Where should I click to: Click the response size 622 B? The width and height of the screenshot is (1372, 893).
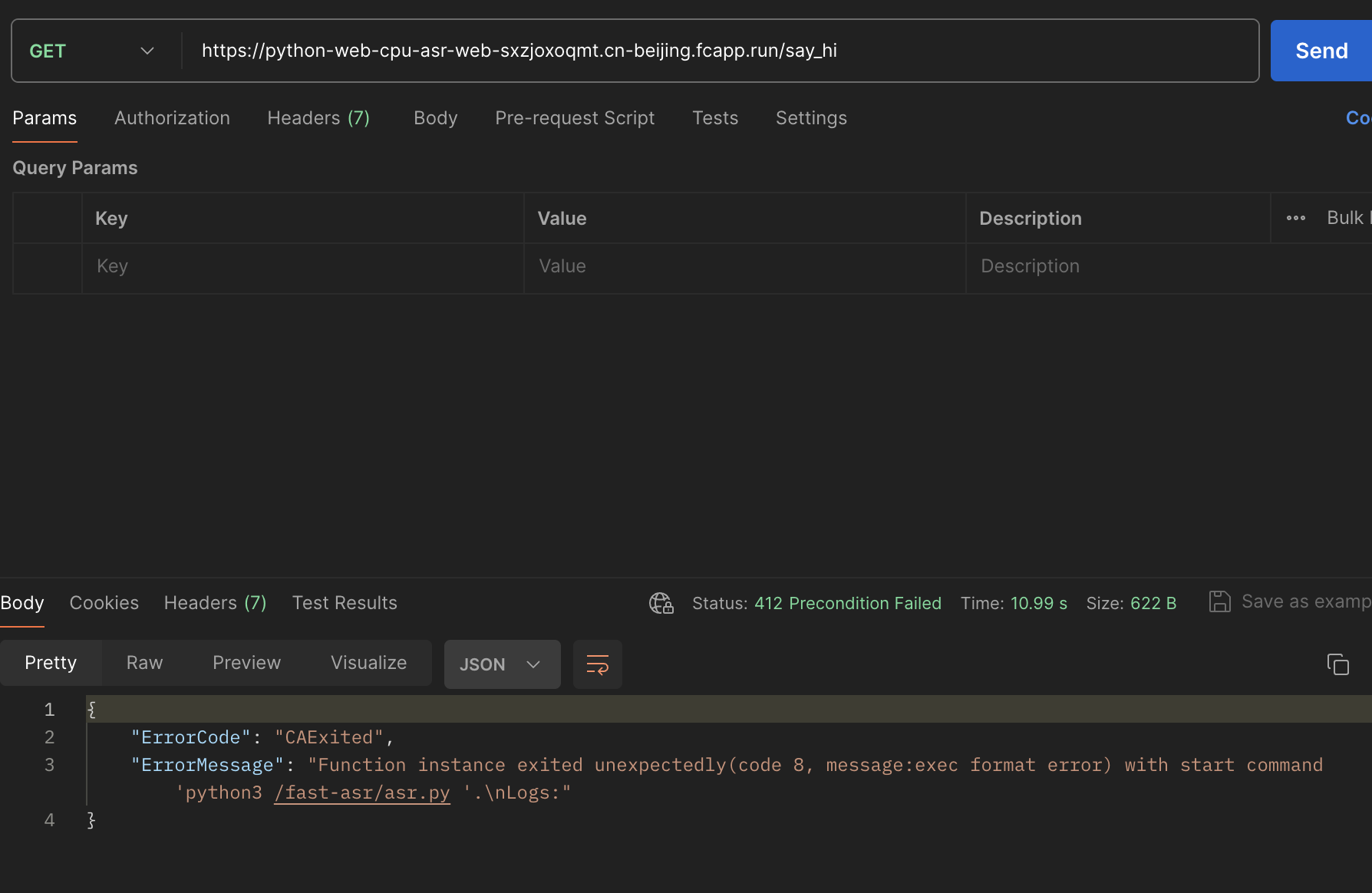pyautogui.click(x=1153, y=603)
